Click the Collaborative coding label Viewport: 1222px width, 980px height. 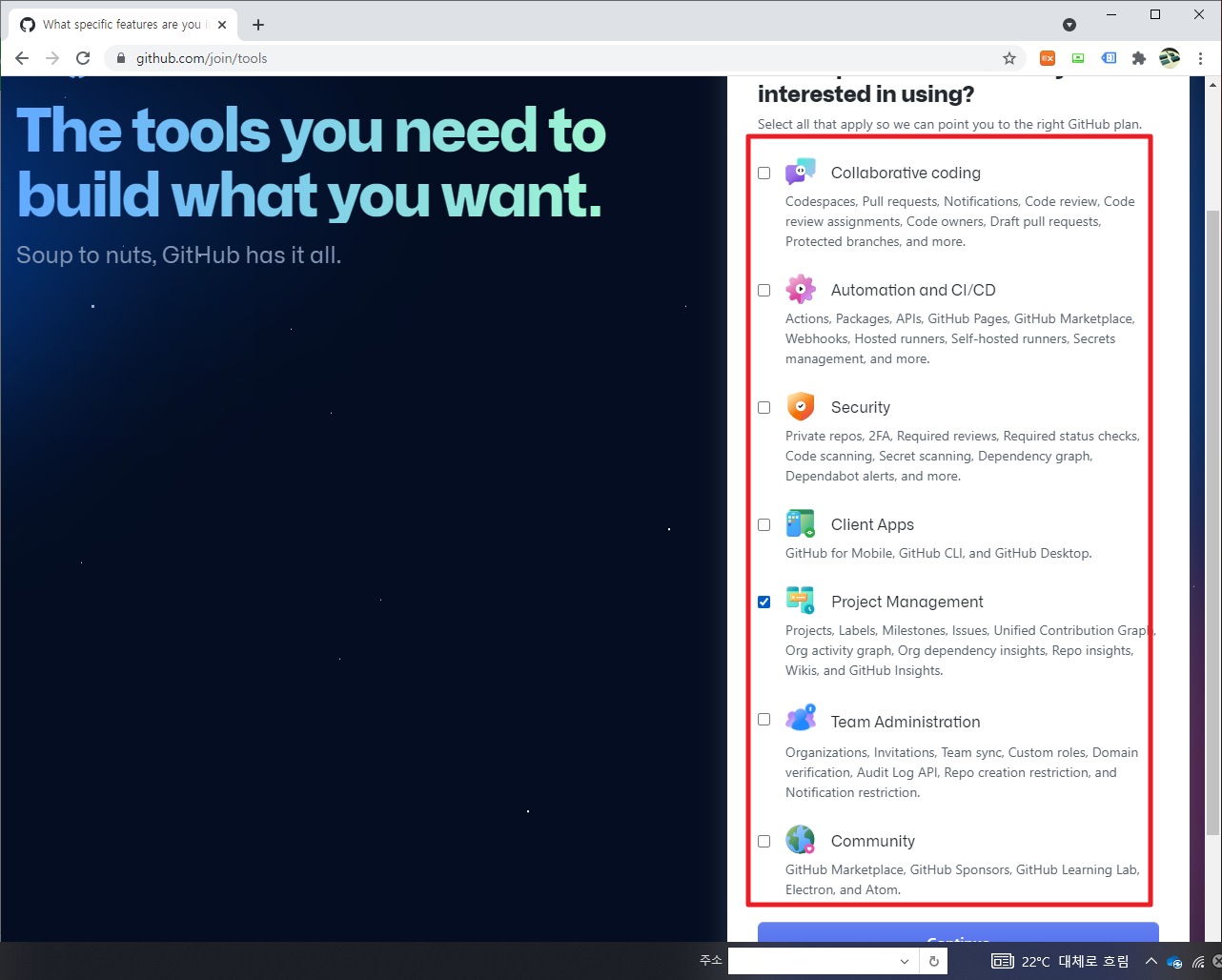point(906,173)
